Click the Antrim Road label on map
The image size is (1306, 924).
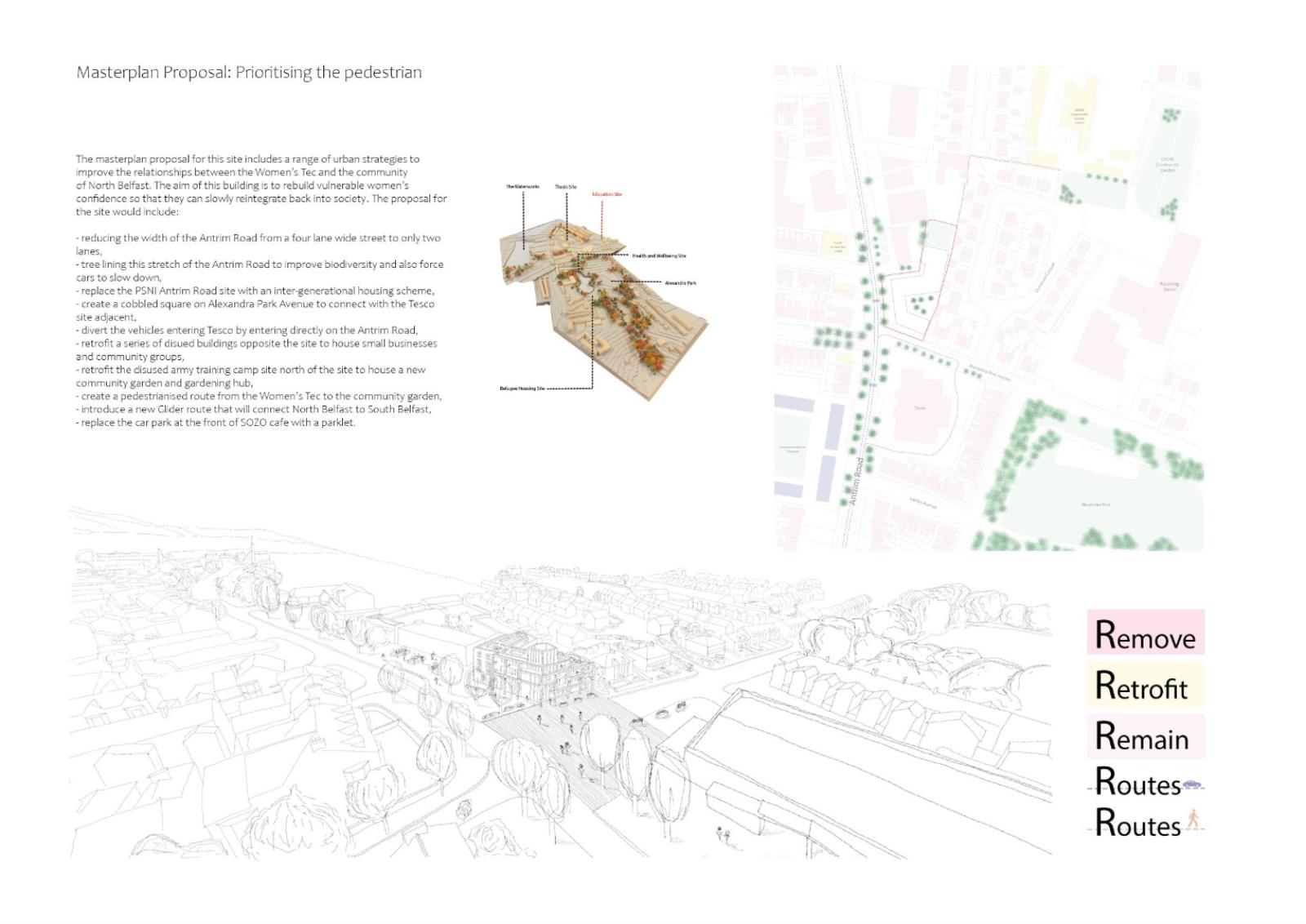(x=857, y=480)
